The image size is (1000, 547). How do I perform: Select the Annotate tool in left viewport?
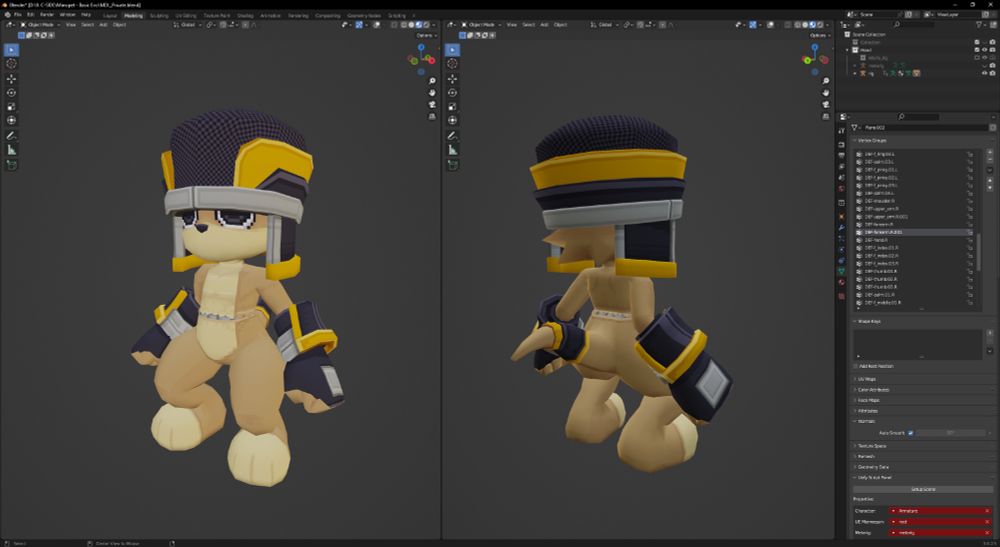tap(11, 135)
